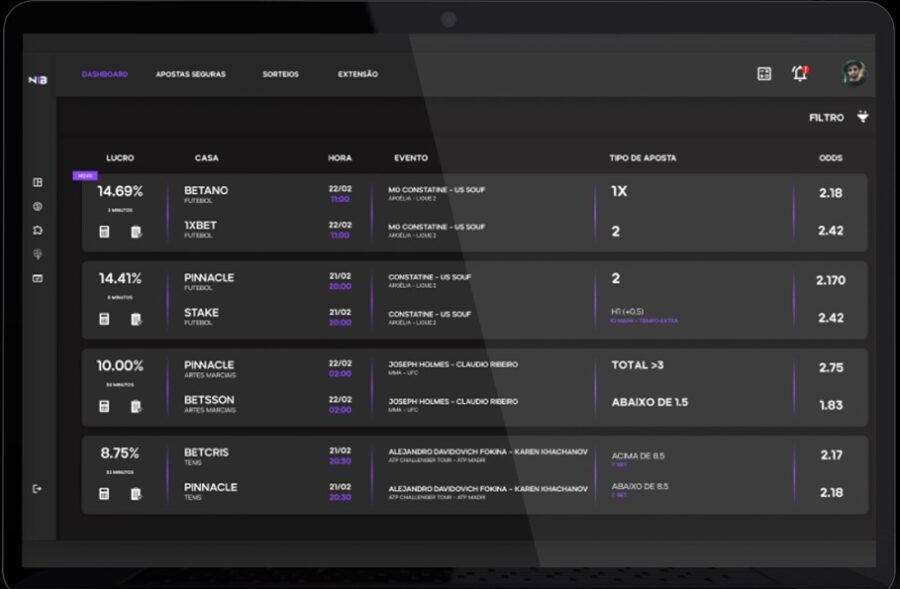Click the ABAIXO DE 1.5 bet type
This screenshot has height=589, width=900.
tap(650, 402)
